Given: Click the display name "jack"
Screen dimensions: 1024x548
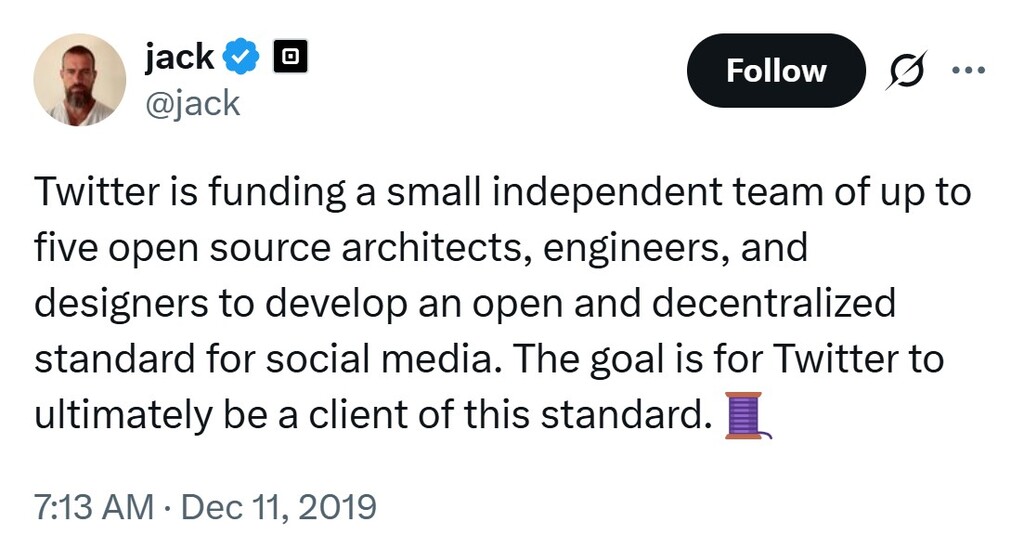Looking at the screenshot, I should tap(179, 57).
